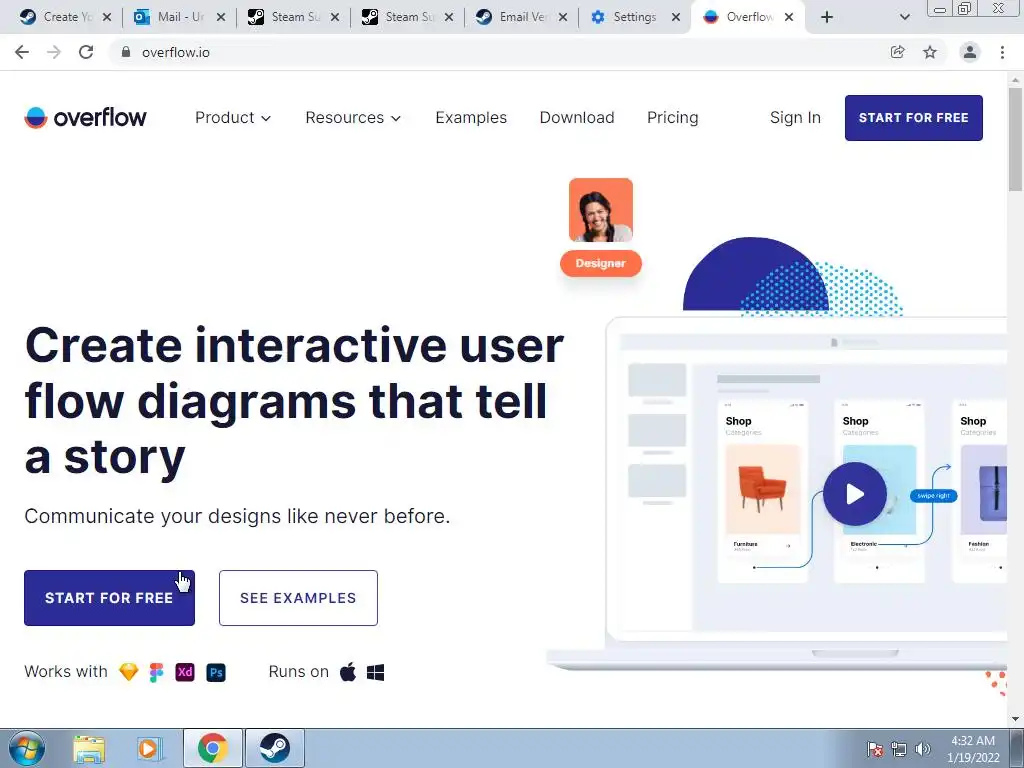Image resolution: width=1024 pixels, height=768 pixels.
Task: Click the scrollbar down arrow
Action: point(1015,719)
